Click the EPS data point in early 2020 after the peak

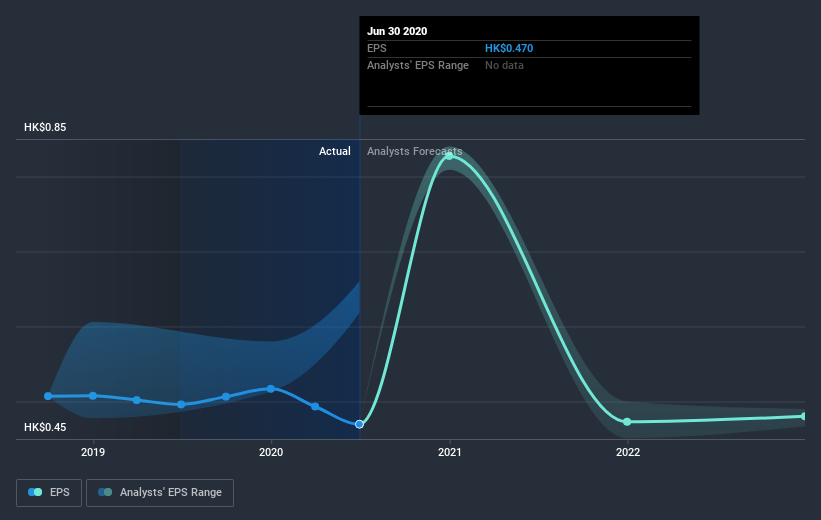pyautogui.click(x=315, y=406)
